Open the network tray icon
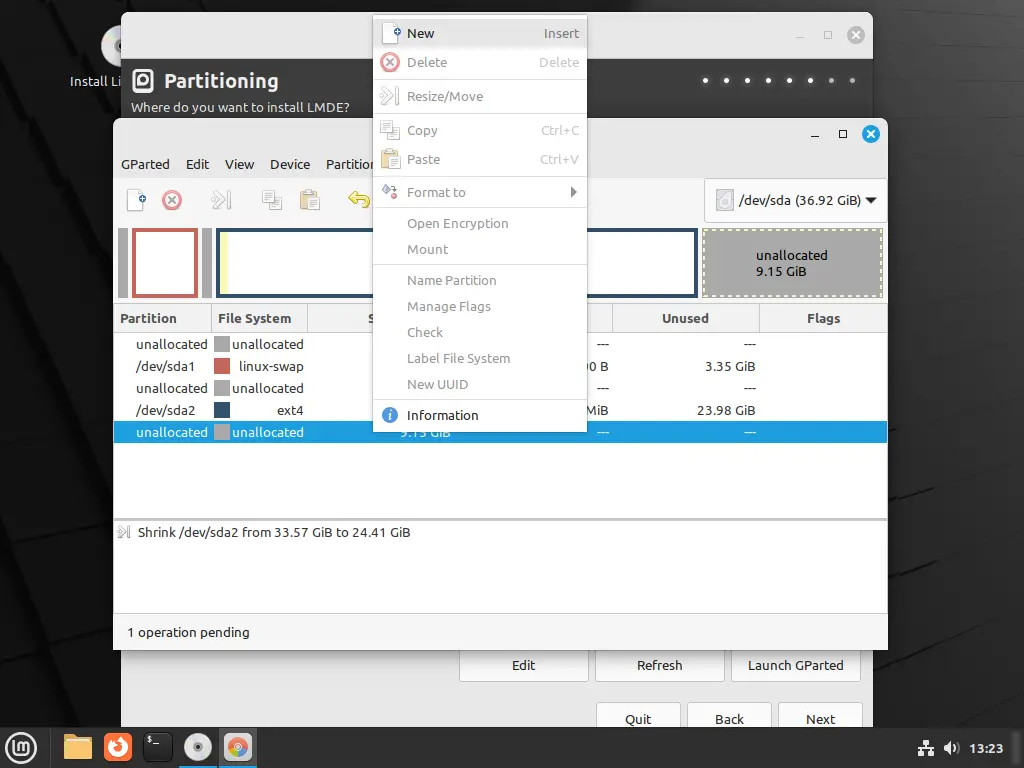The image size is (1024, 768). coord(925,748)
